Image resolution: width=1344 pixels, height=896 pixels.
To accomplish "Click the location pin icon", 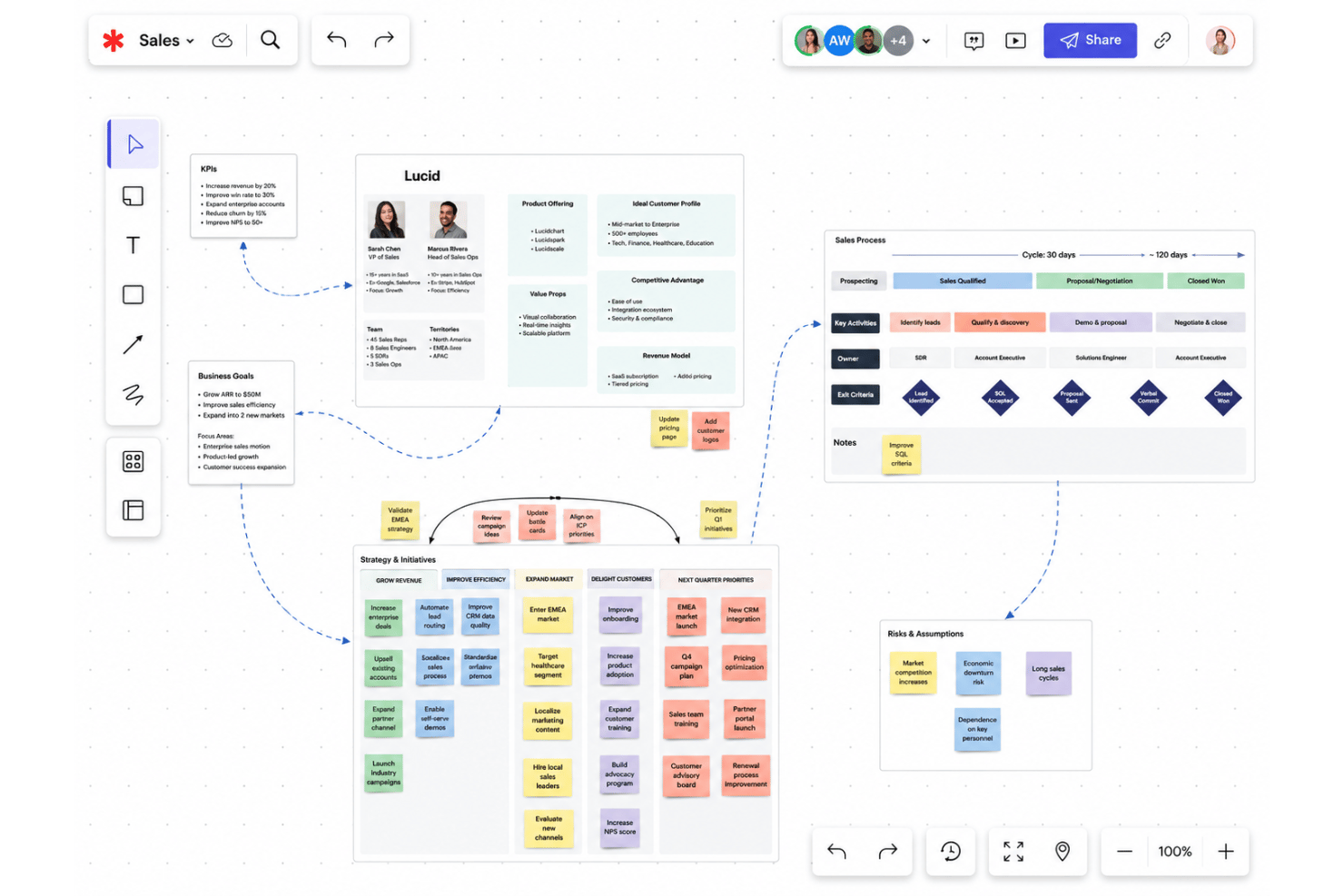I will click(x=1062, y=851).
